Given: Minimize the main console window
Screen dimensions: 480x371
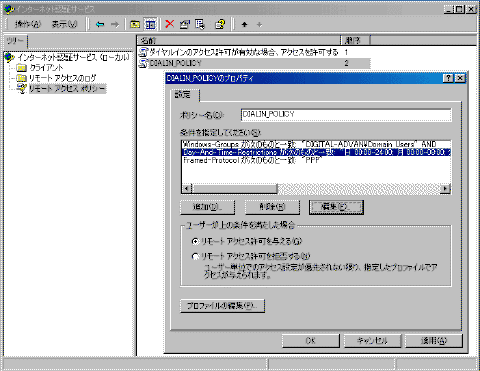Looking at the screenshot, I should click(449, 9).
